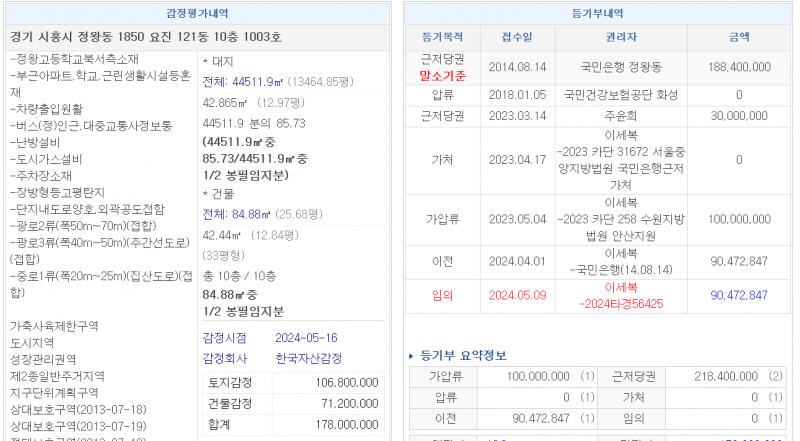Open the 감정평가내역 section header

197,13
